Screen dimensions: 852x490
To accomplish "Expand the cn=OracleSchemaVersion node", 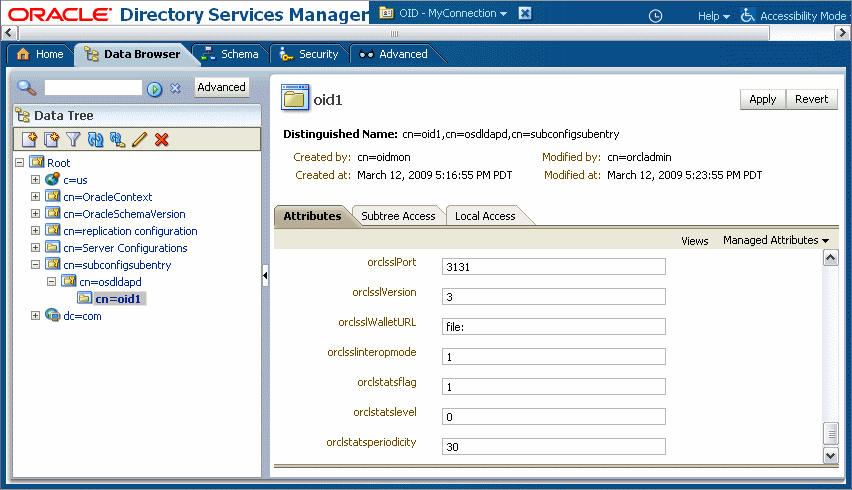I will pos(35,213).
